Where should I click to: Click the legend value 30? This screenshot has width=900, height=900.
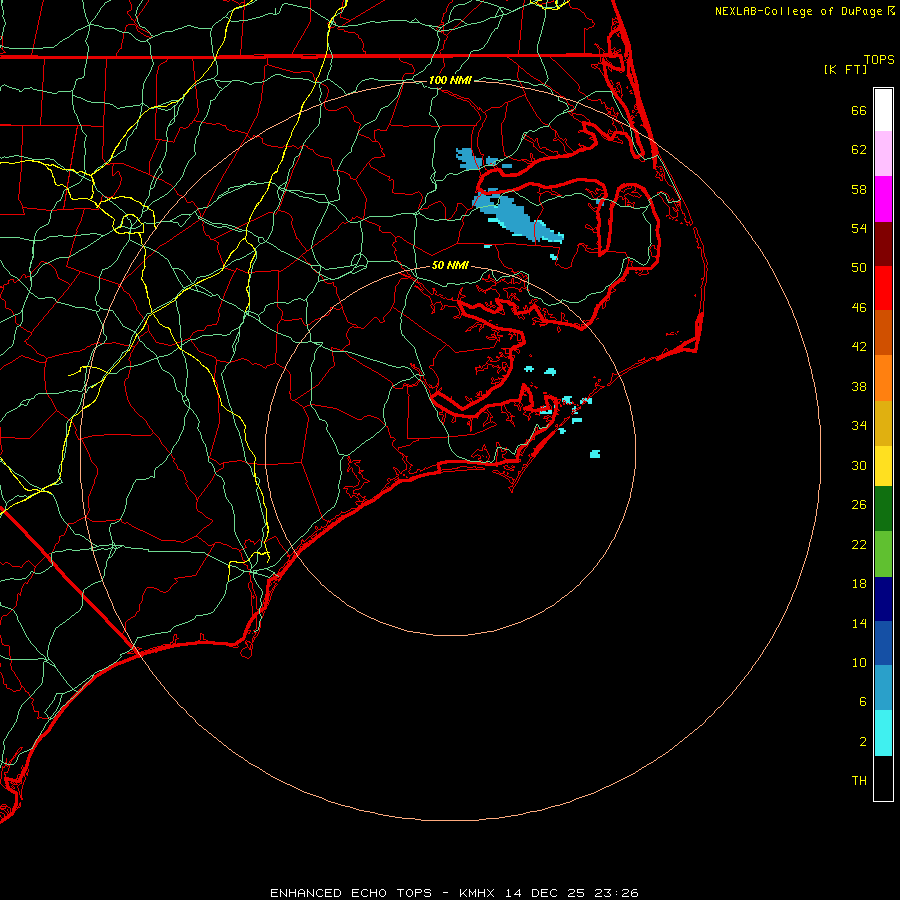(859, 465)
